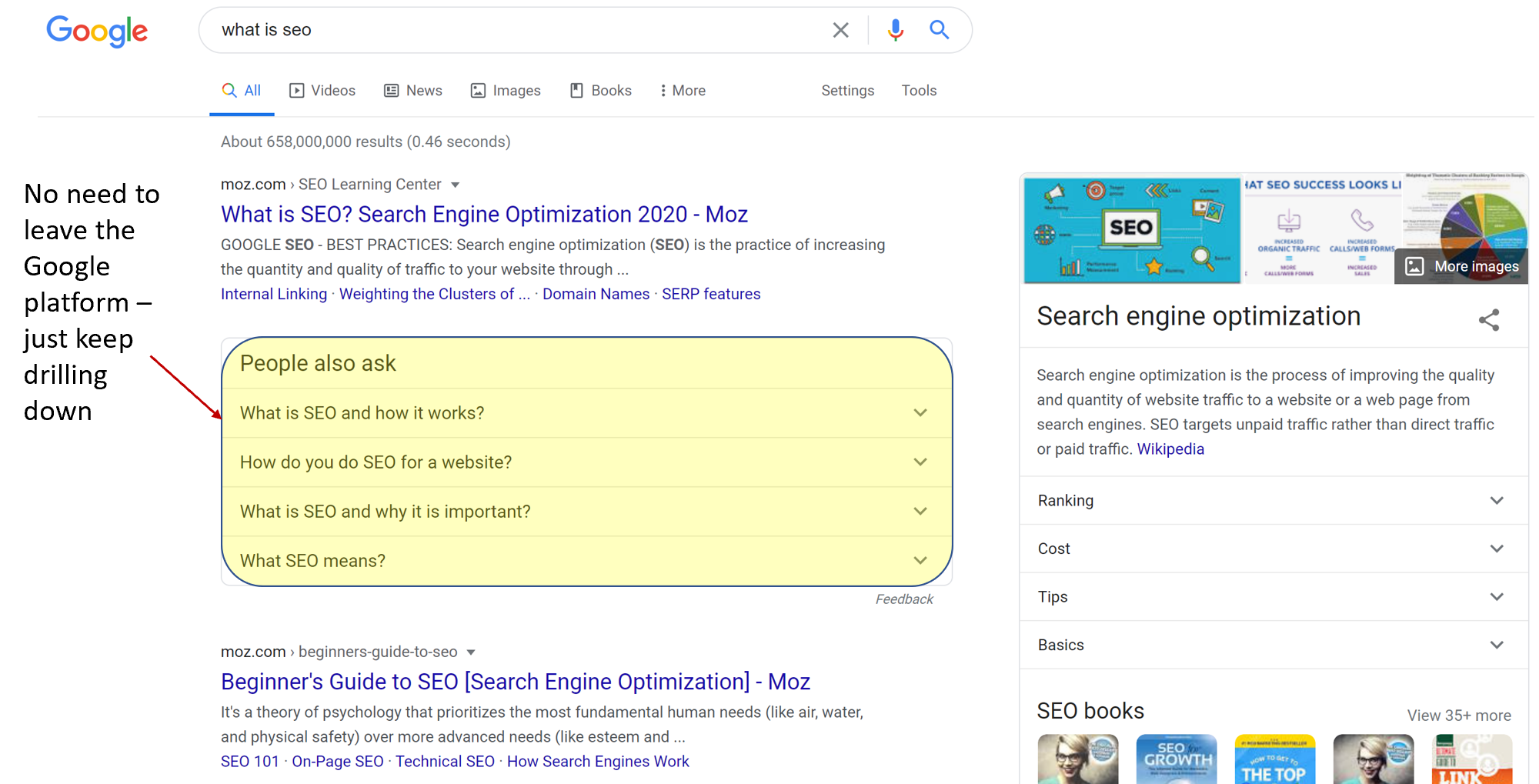Image resolution: width=1539 pixels, height=784 pixels.
Task: Open the 'SEO for Growth' book cover
Action: (x=1177, y=759)
